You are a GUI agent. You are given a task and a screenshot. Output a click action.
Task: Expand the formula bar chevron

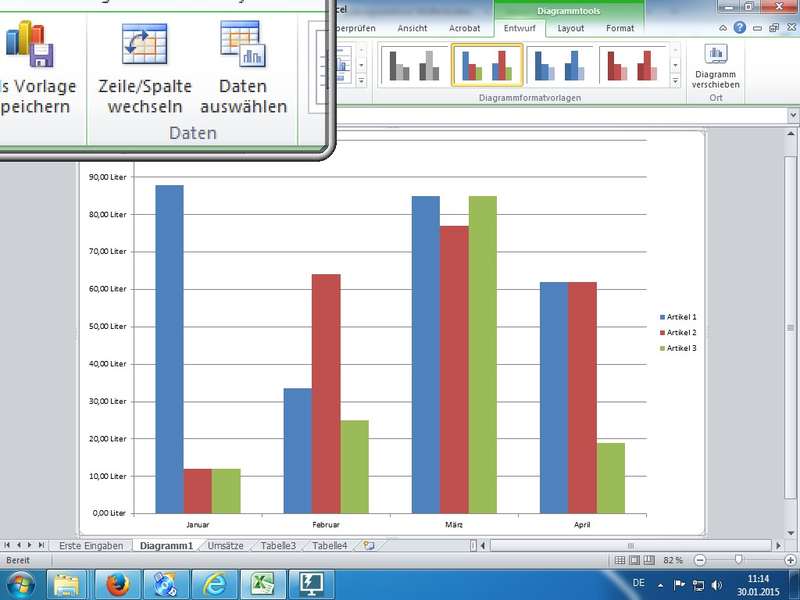pyautogui.click(x=793, y=115)
